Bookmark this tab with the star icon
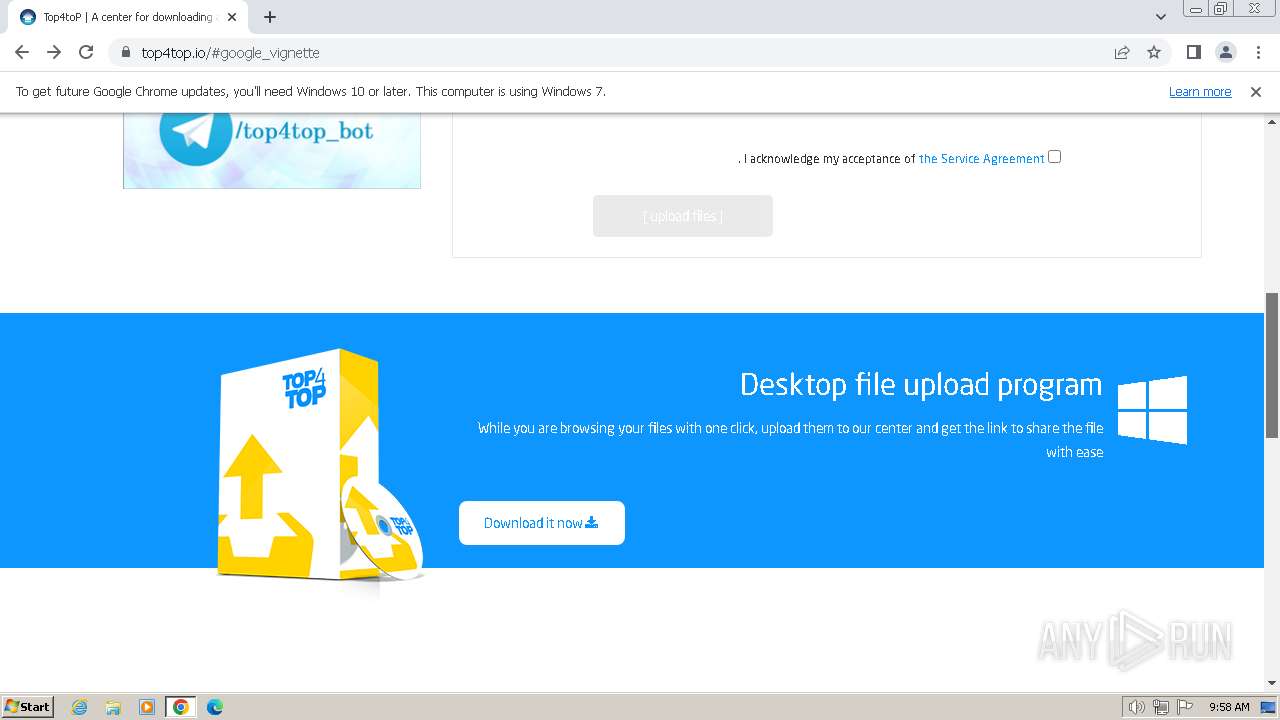1280x720 pixels. click(1154, 52)
